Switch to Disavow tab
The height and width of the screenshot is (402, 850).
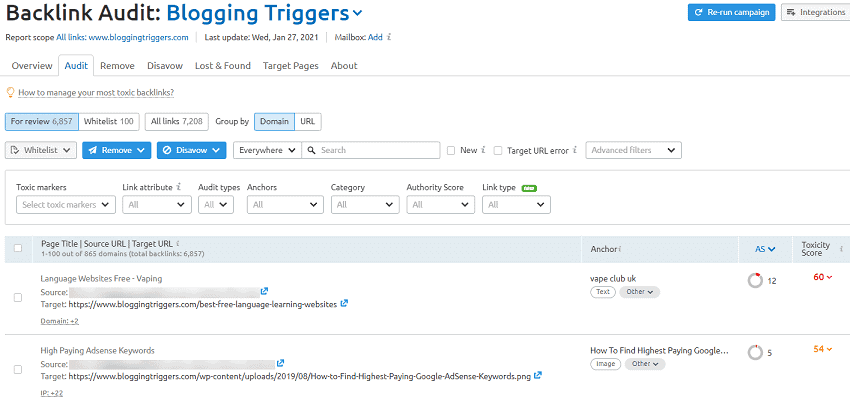click(165, 66)
